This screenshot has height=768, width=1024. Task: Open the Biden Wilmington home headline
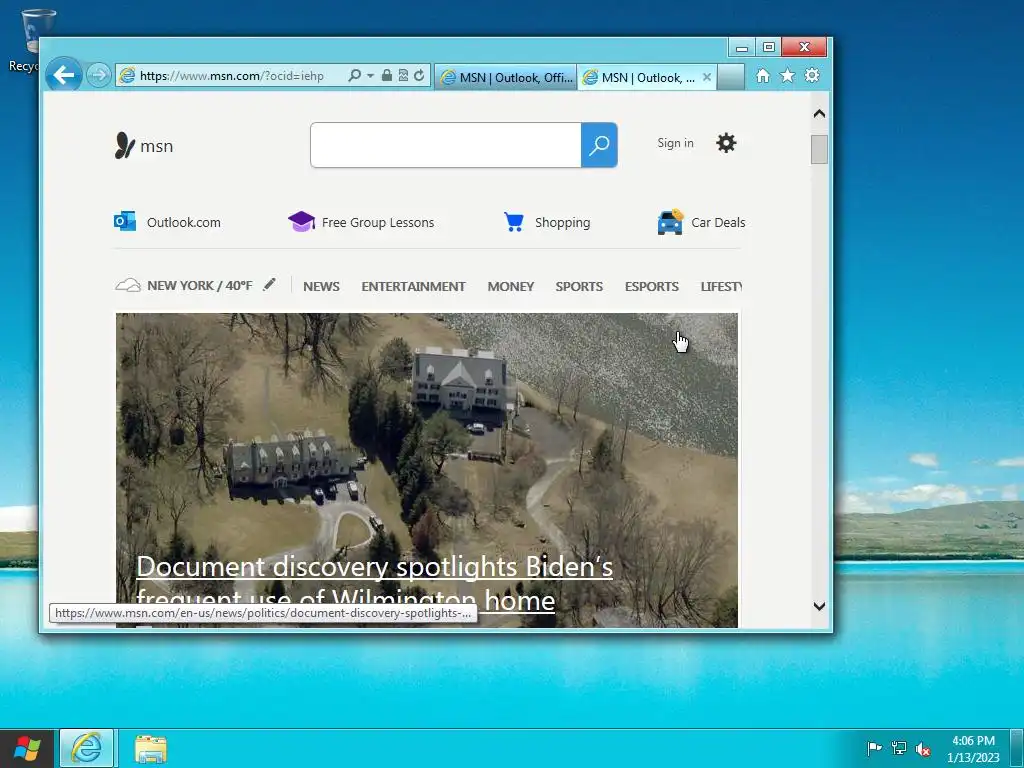click(374, 583)
